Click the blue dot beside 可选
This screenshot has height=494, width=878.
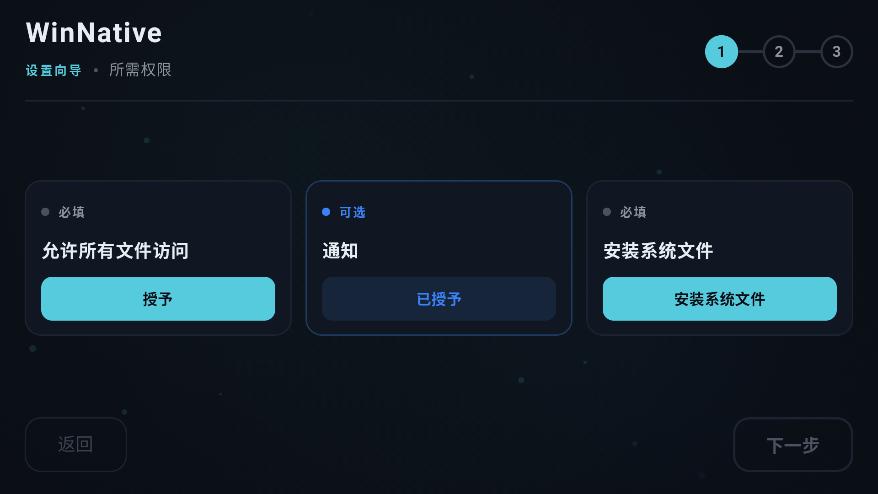326,212
